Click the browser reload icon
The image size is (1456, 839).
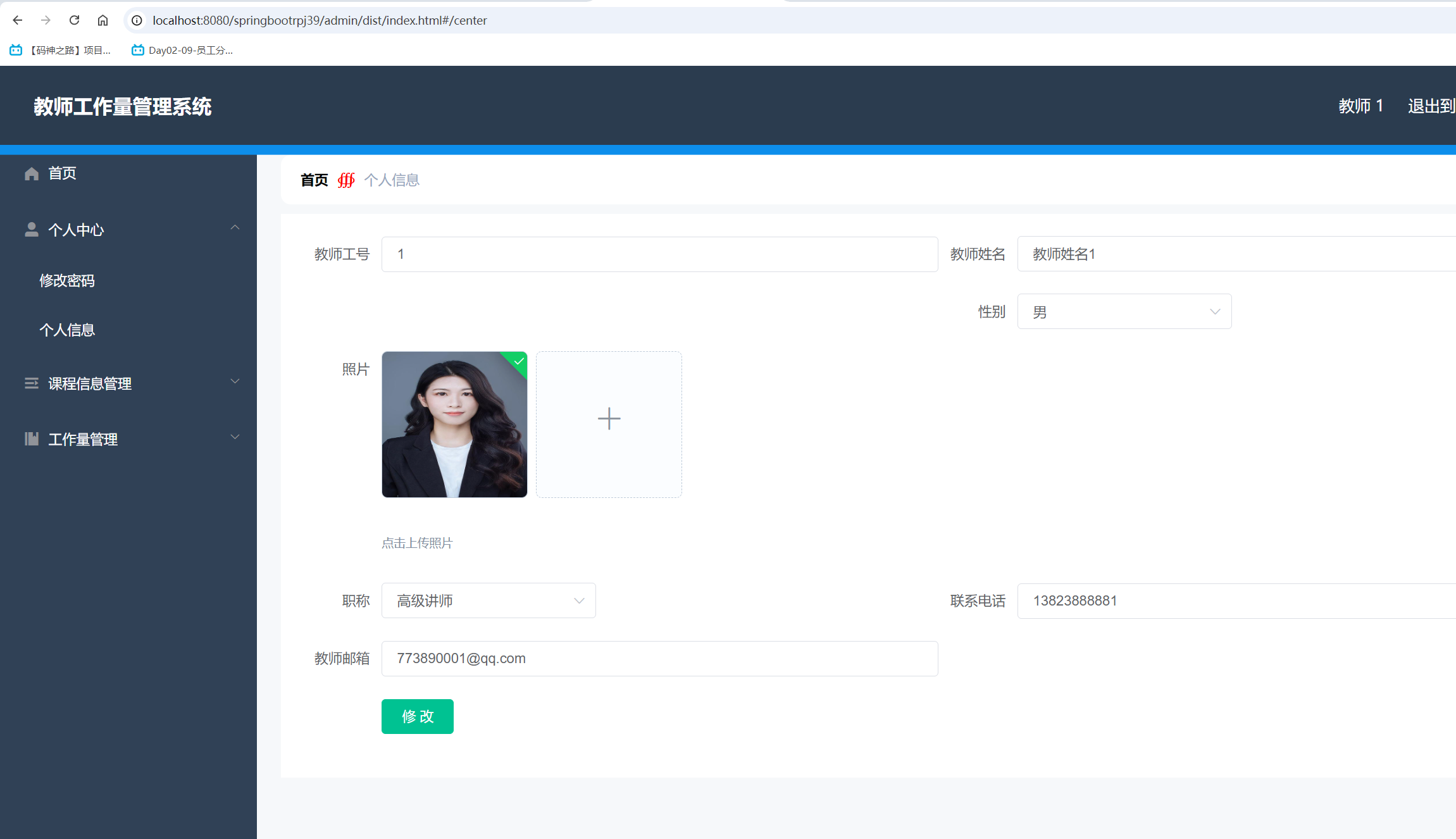[74, 20]
